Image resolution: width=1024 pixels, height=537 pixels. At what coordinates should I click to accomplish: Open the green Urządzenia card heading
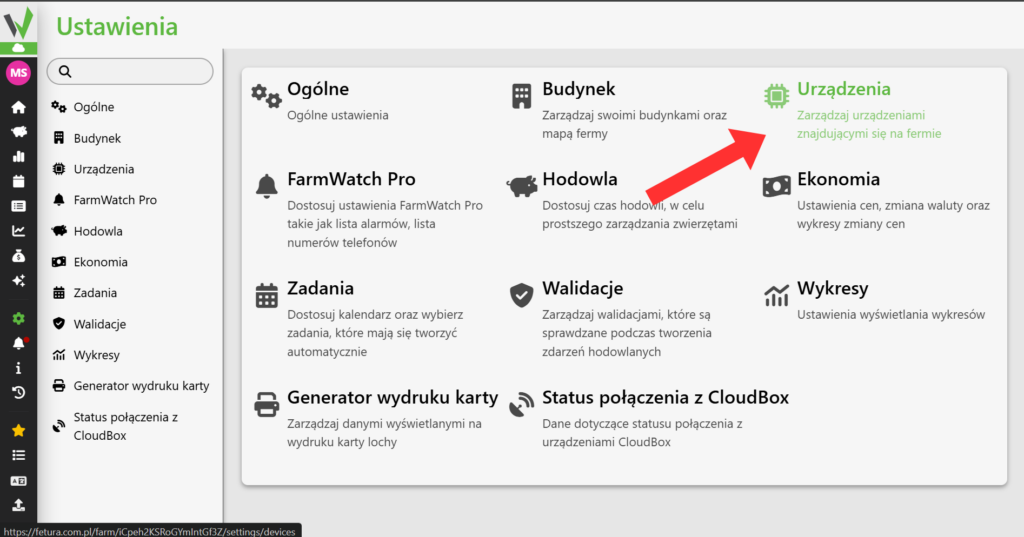(x=844, y=89)
